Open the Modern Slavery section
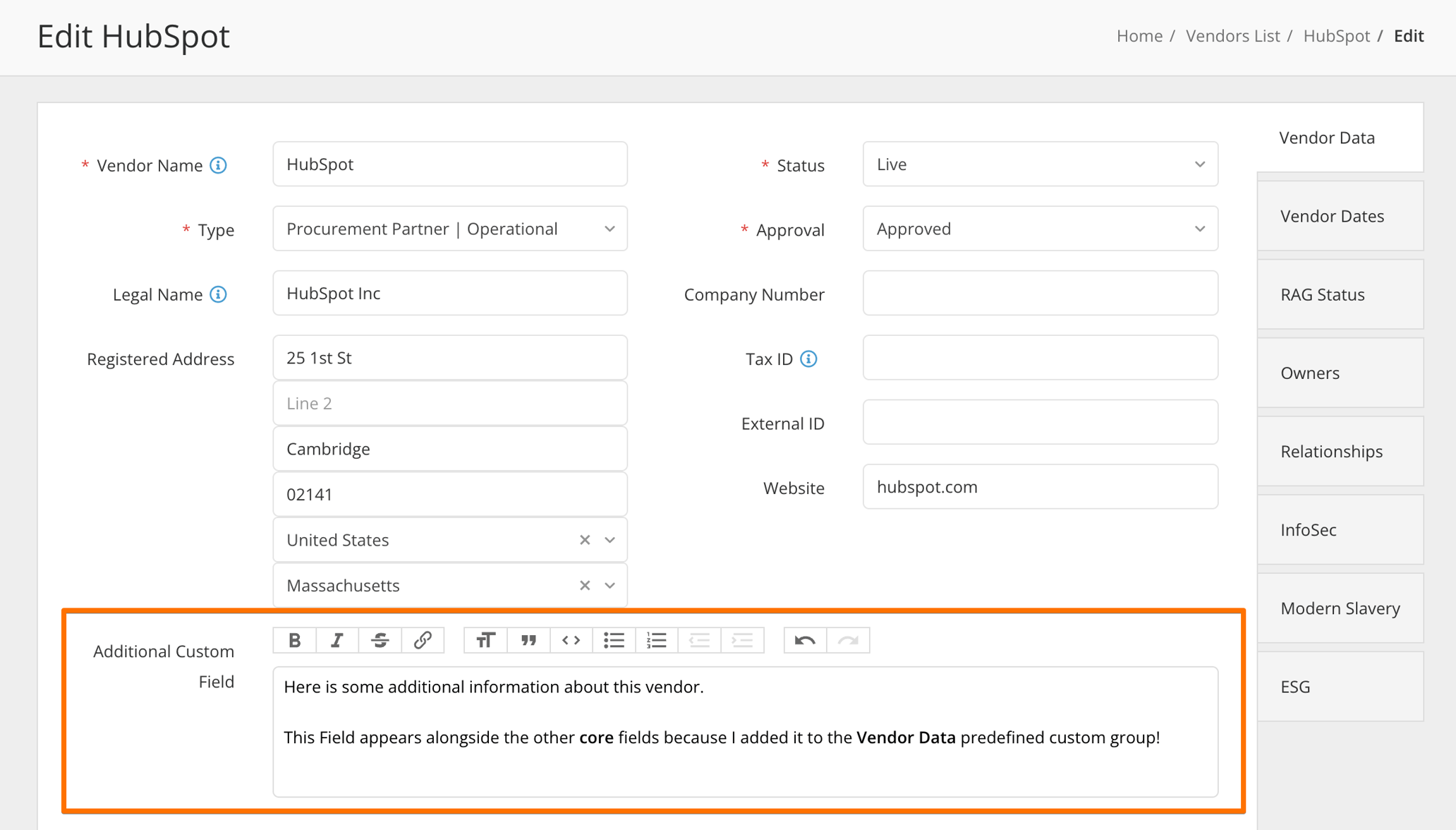The image size is (1456, 830). 1340,608
